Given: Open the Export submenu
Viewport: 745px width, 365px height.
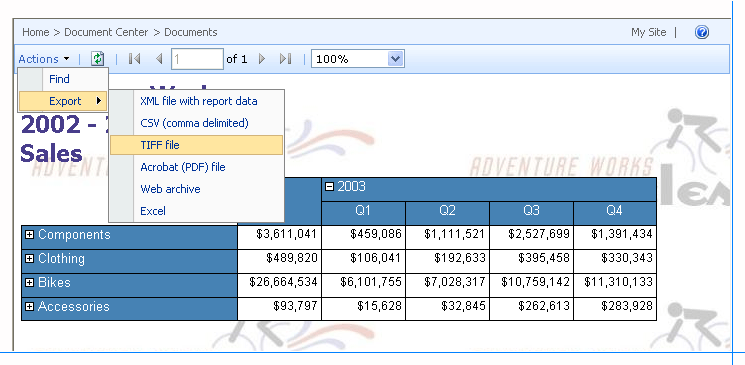Looking at the screenshot, I should point(63,101).
